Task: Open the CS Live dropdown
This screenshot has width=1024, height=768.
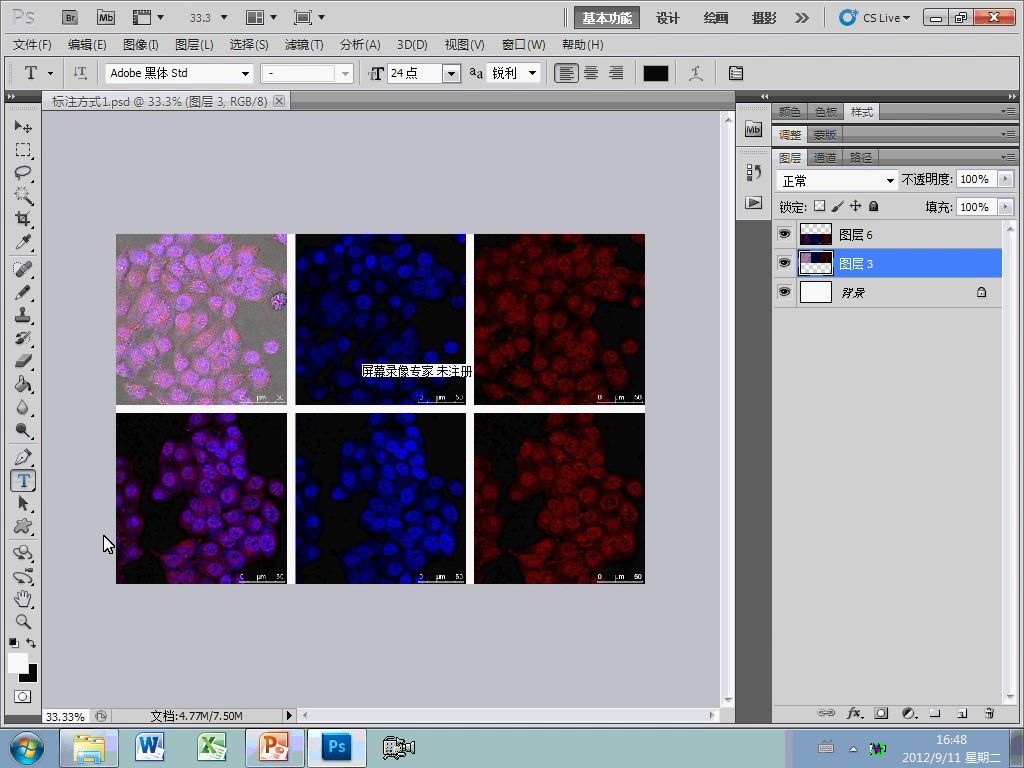Action: pos(875,18)
